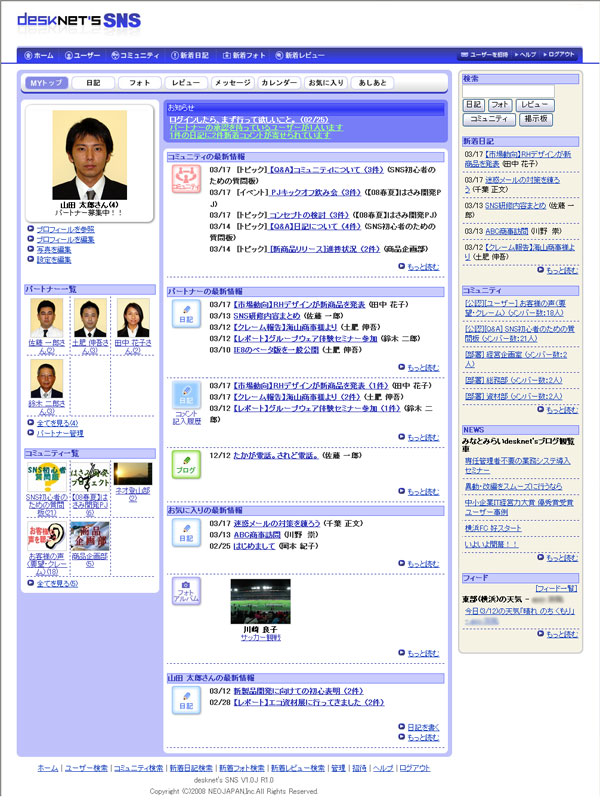
Task: Click partner photo of 佐藤 一郎
Action: [46, 318]
